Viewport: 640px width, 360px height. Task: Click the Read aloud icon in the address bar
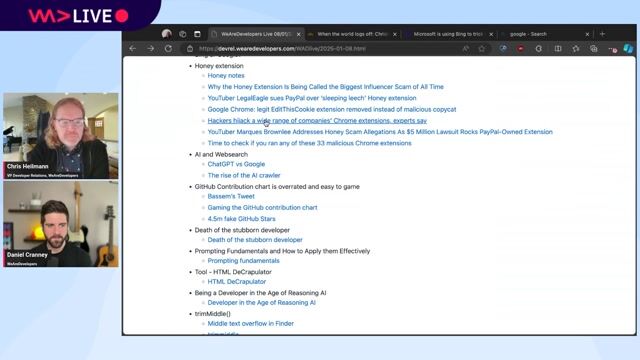click(466, 49)
